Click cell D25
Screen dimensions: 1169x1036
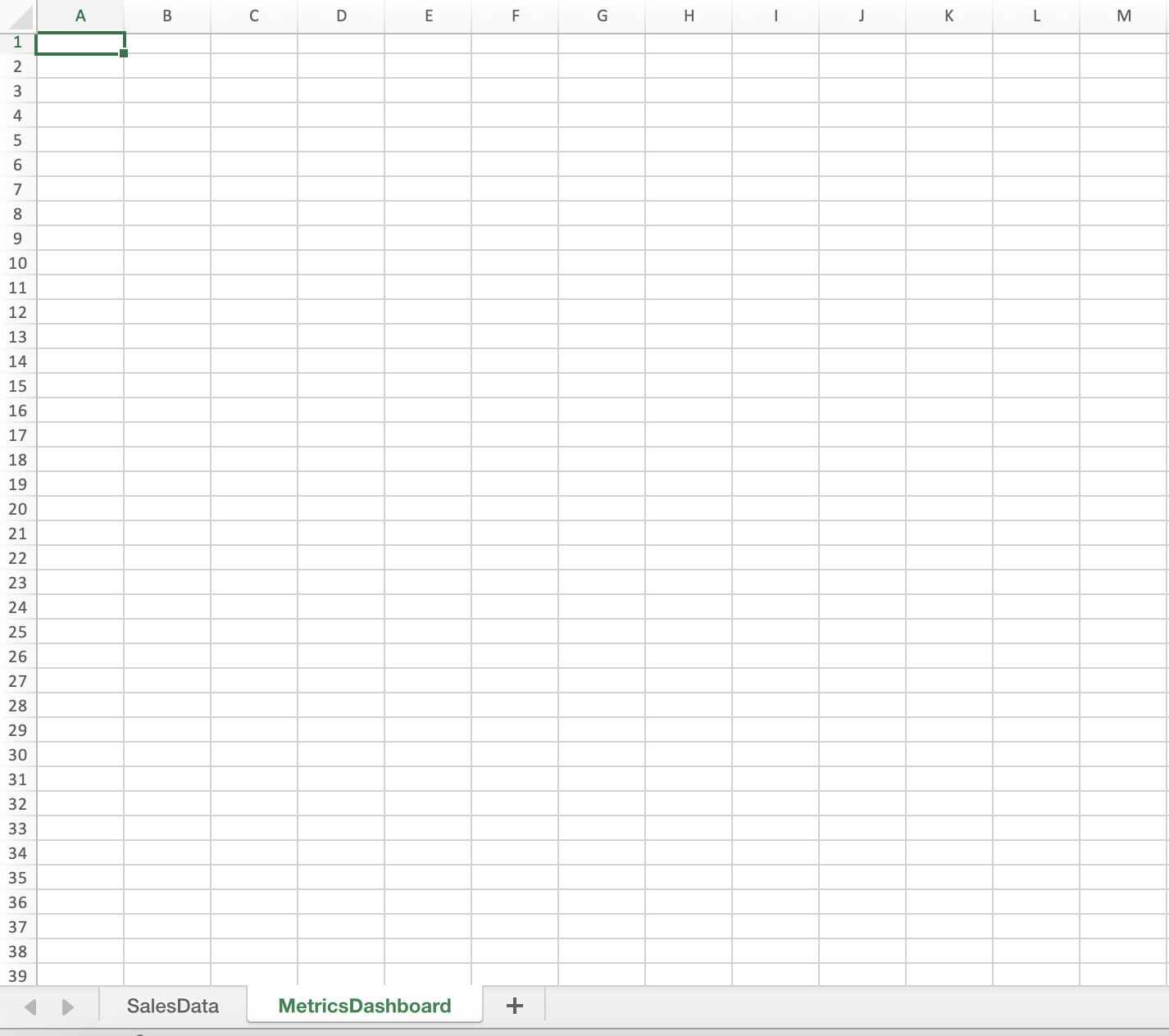point(341,632)
